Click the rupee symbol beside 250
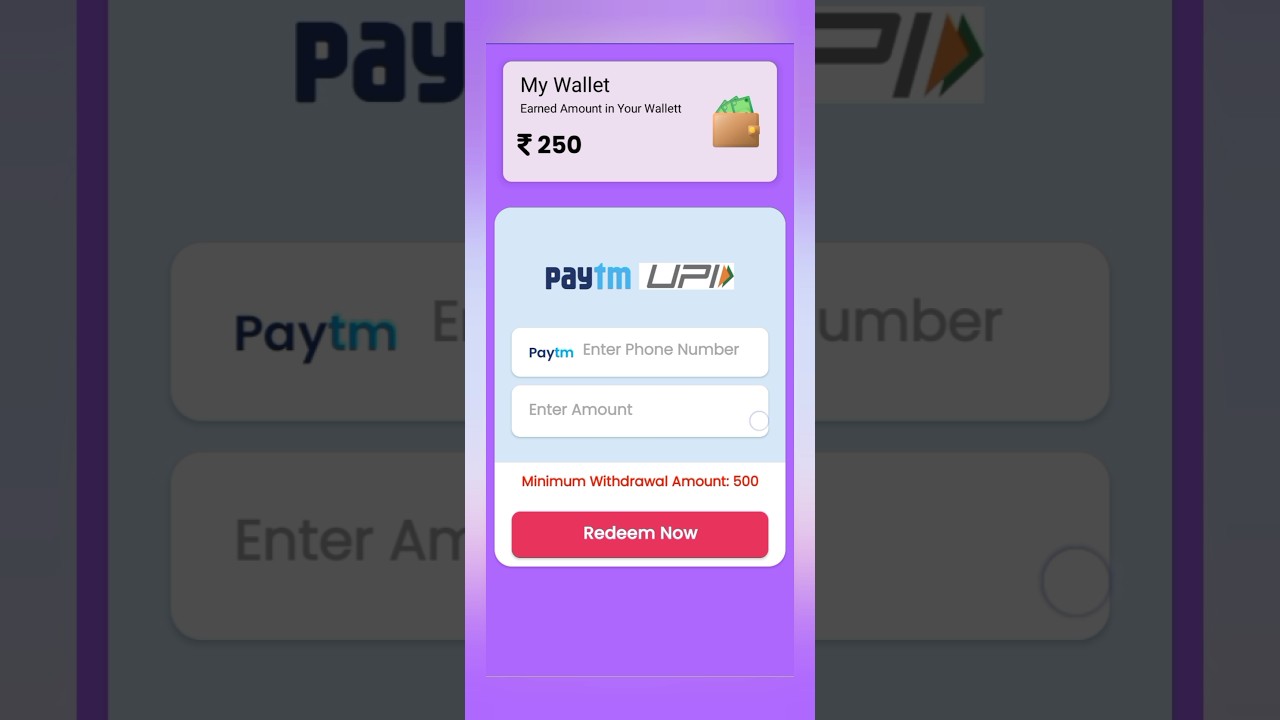Screen dimensions: 1280x720 click(x=524, y=145)
